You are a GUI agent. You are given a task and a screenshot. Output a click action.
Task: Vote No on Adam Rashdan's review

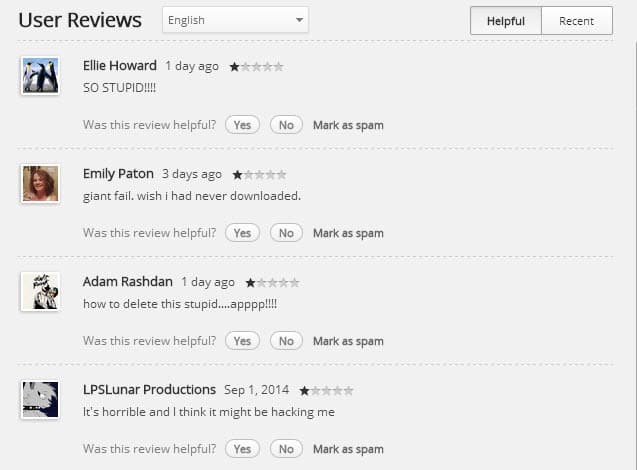click(x=286, y=341)
